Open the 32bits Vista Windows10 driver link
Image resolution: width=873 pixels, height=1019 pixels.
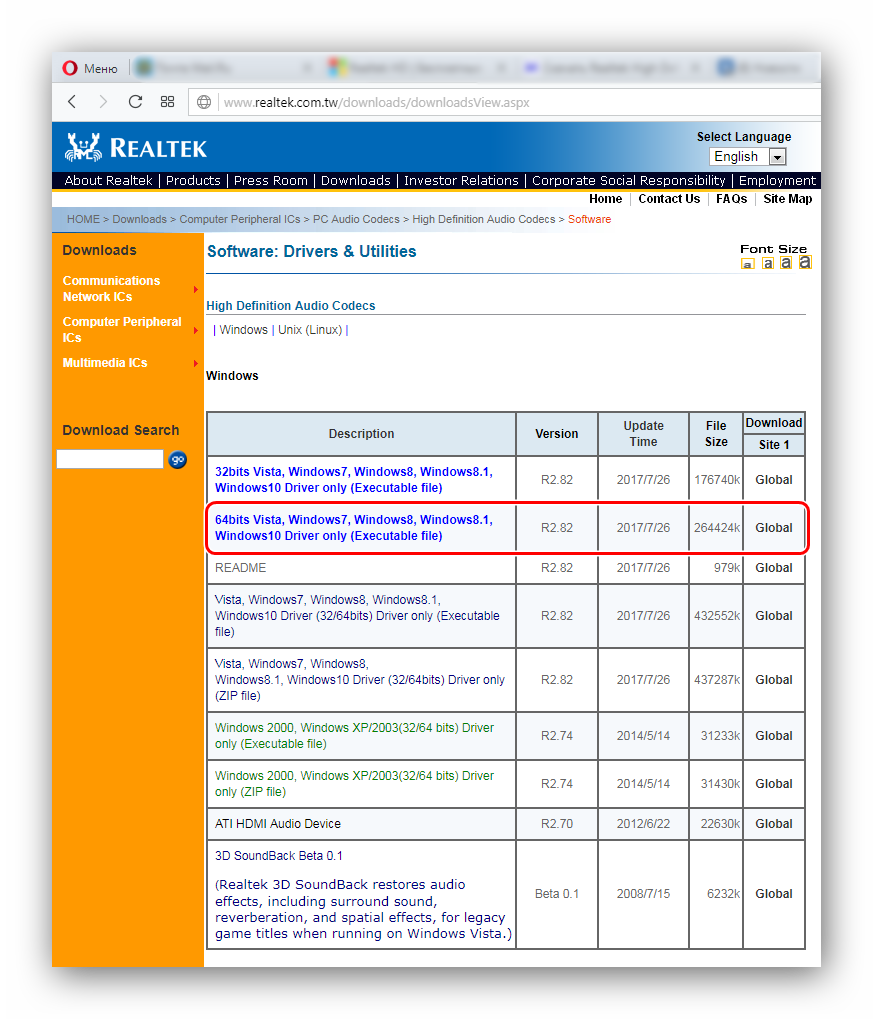354,480
